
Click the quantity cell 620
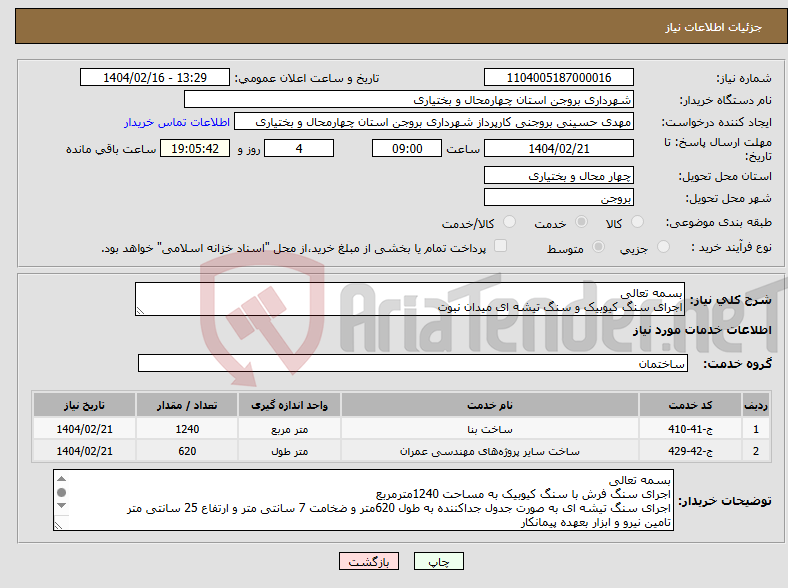tap(187, 451)
